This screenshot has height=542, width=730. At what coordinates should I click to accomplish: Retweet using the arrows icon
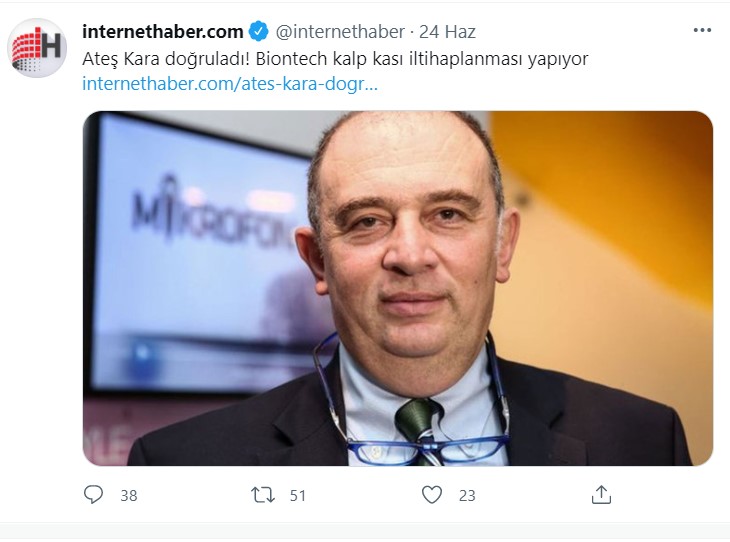[263, 495]
